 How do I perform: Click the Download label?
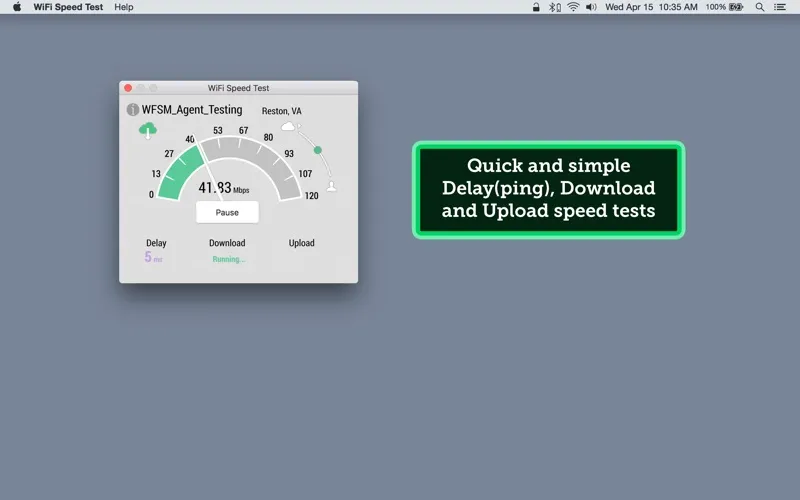(x=227, y=243)
